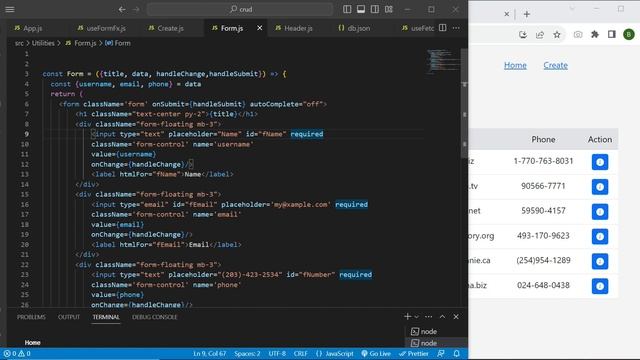Screen dimensions: 640x360
Task: Select src in the breadcrumb
Action: [19, 43]
